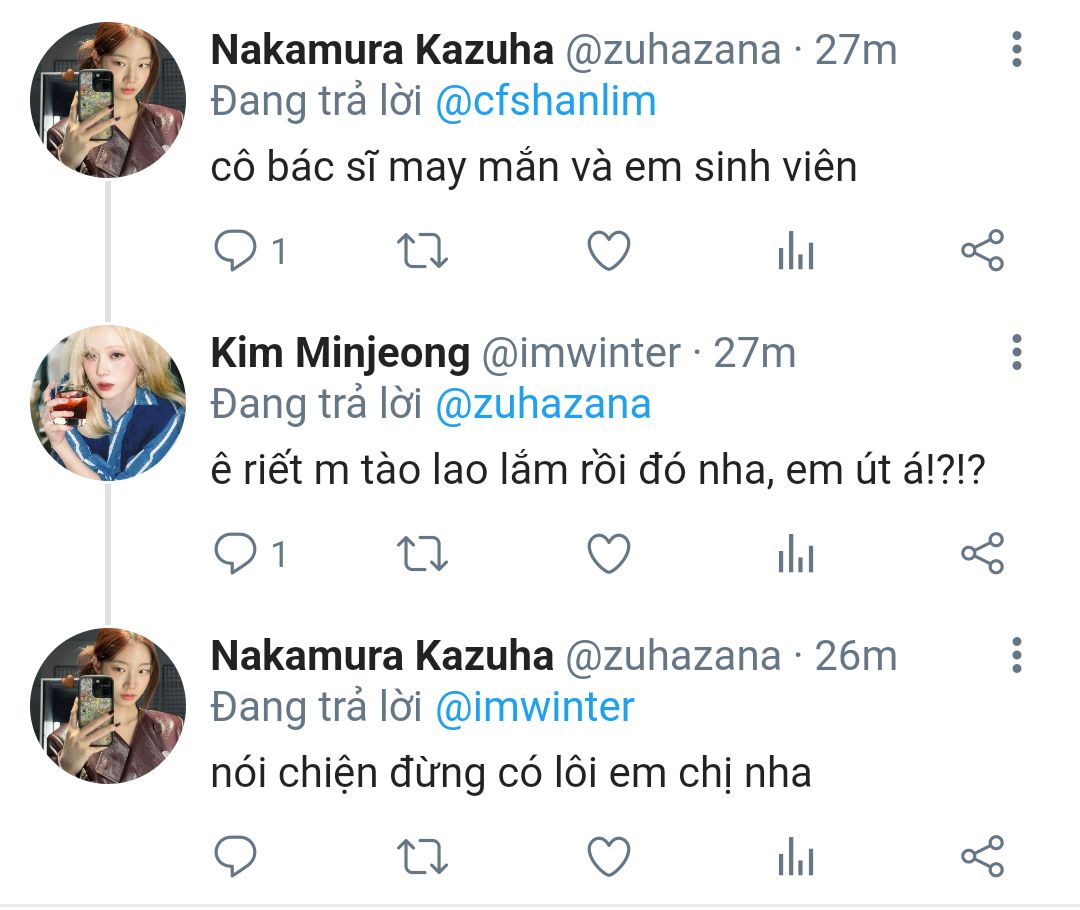View analytics of Kazuha's first tweet
Image resolution: width=1080 pixels, height=910 pixels.
coord(796,250)
